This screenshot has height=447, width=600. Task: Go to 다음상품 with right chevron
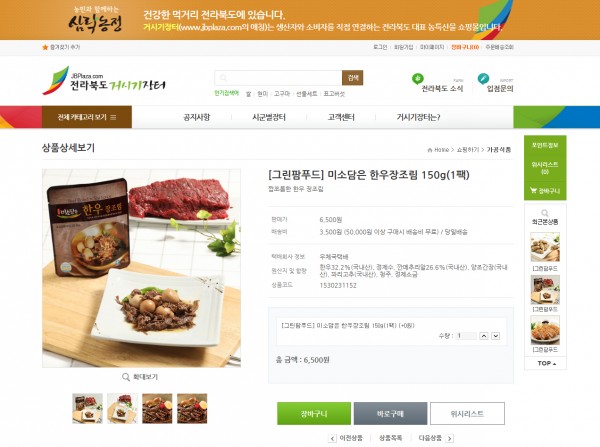pyautogui.click(x=450, y=439)
